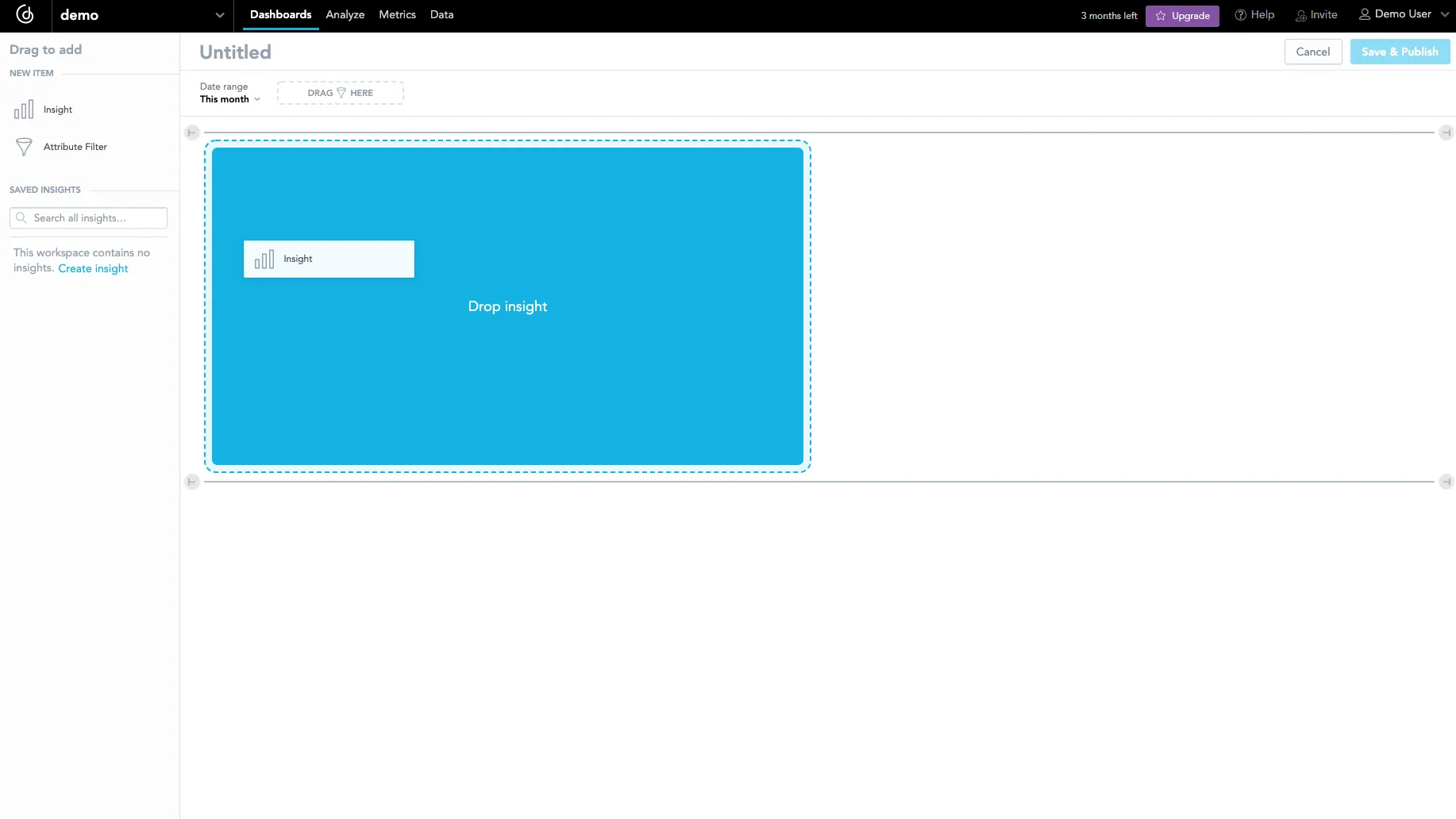This screenshot has height=819, width=1456.
Task: Click the bottom-right row resize handle
Action: [x=1446, y=482]
